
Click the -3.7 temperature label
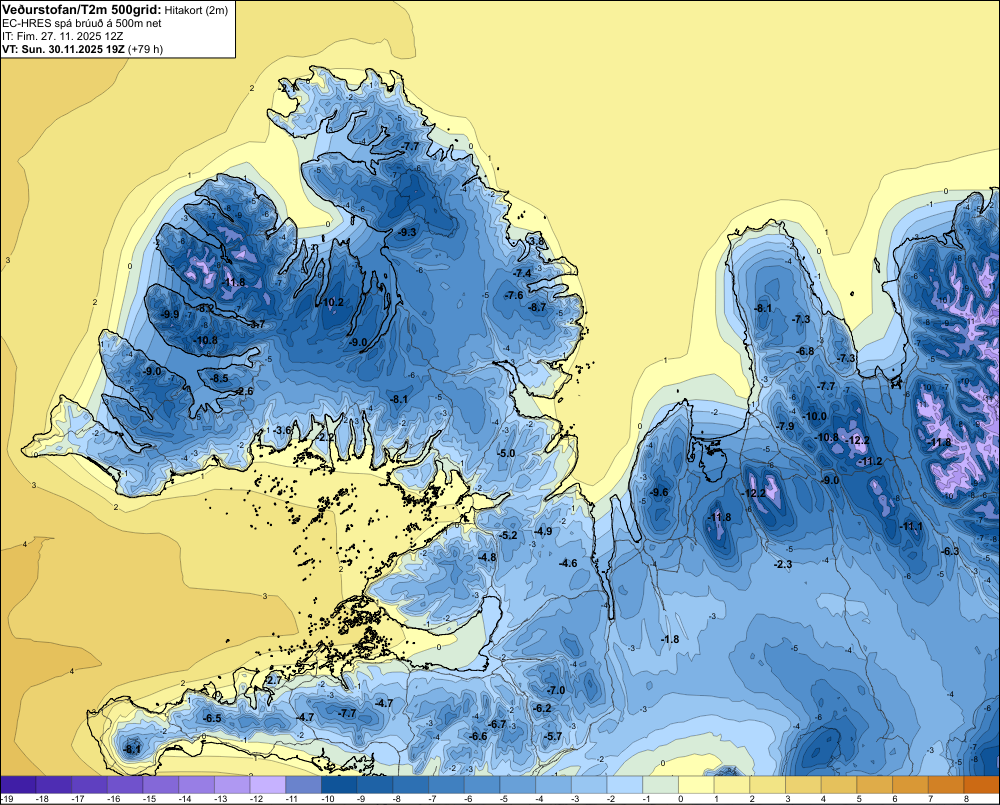click(x=256, y=325)
